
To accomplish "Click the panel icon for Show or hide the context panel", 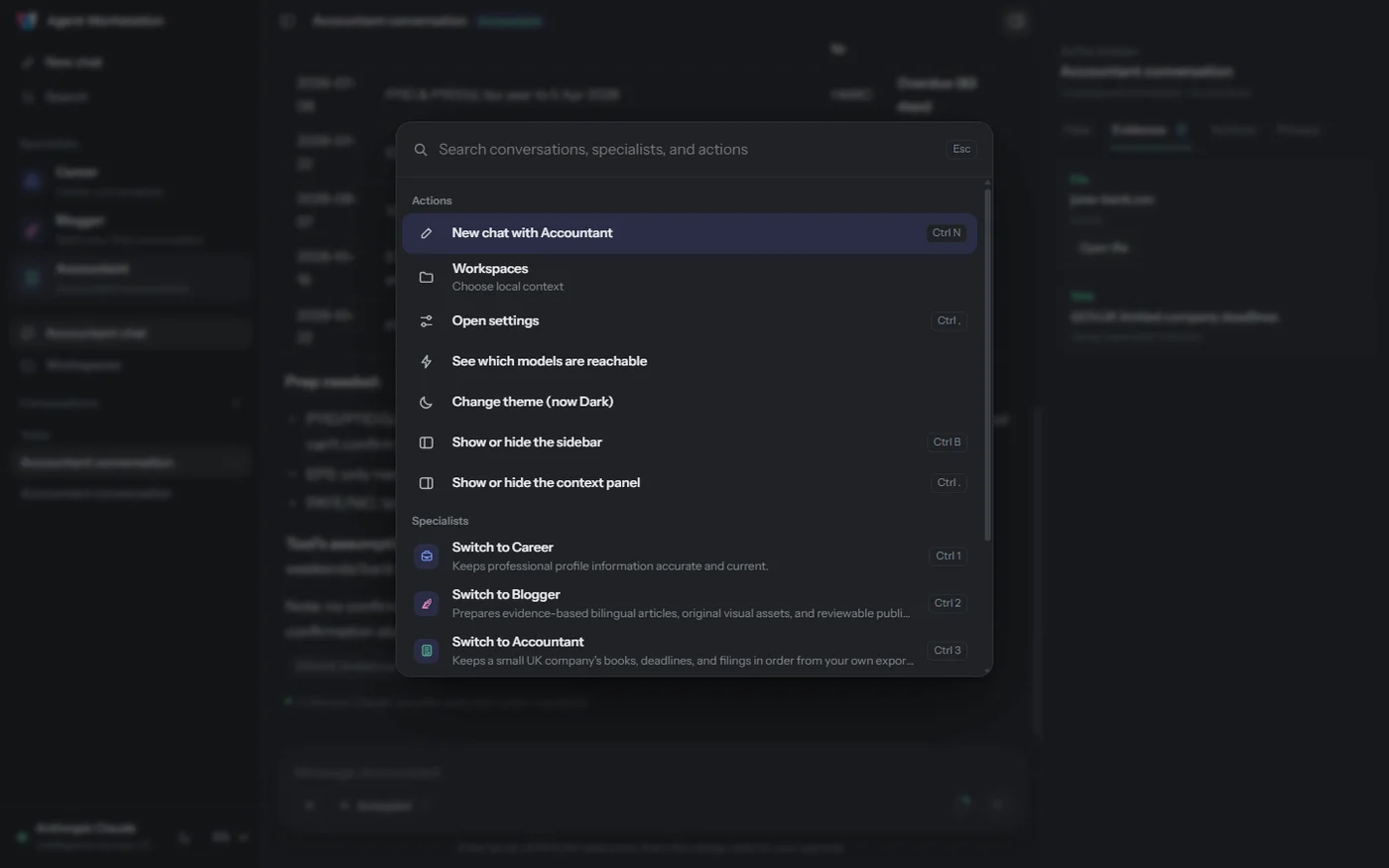I will pos(427,483).
